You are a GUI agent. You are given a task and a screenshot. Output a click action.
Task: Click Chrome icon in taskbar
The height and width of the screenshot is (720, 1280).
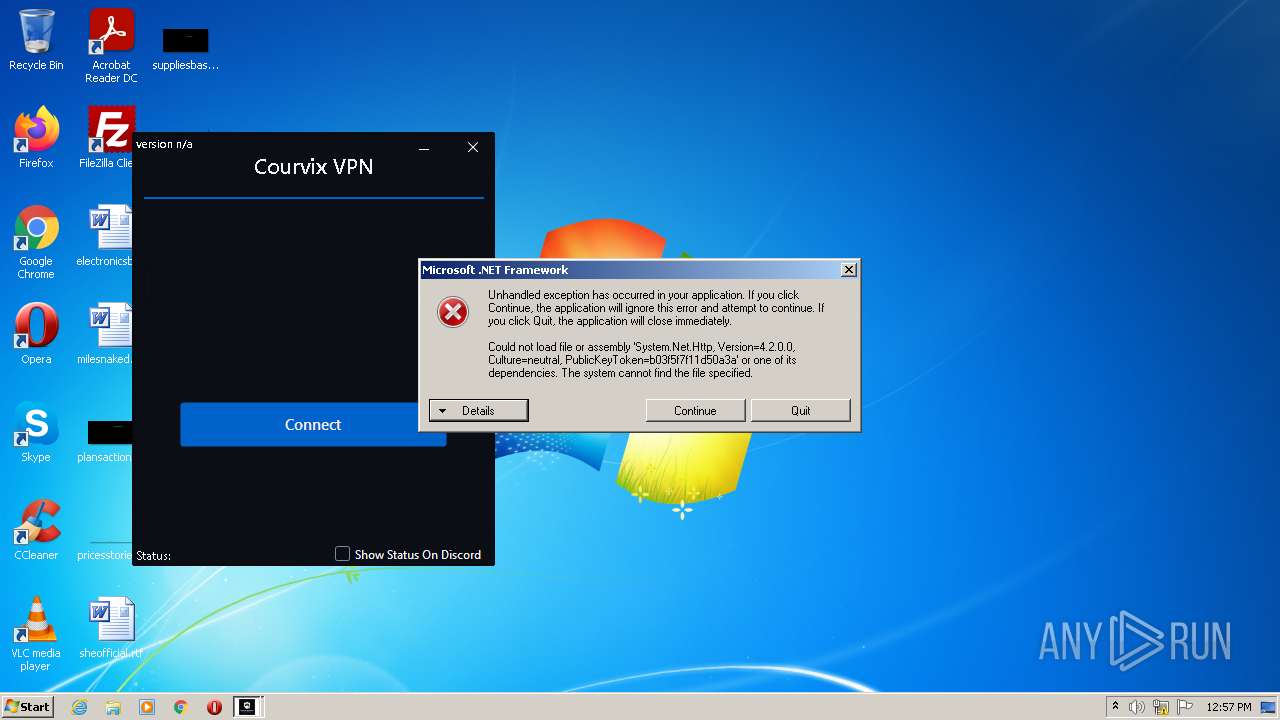click(181, 707)
